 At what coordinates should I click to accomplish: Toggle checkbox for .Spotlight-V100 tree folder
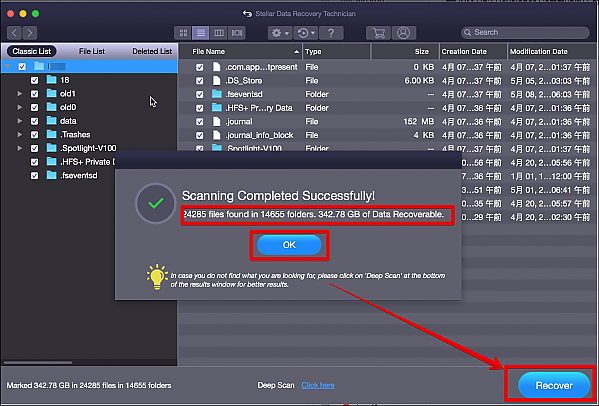coord(34,148)
